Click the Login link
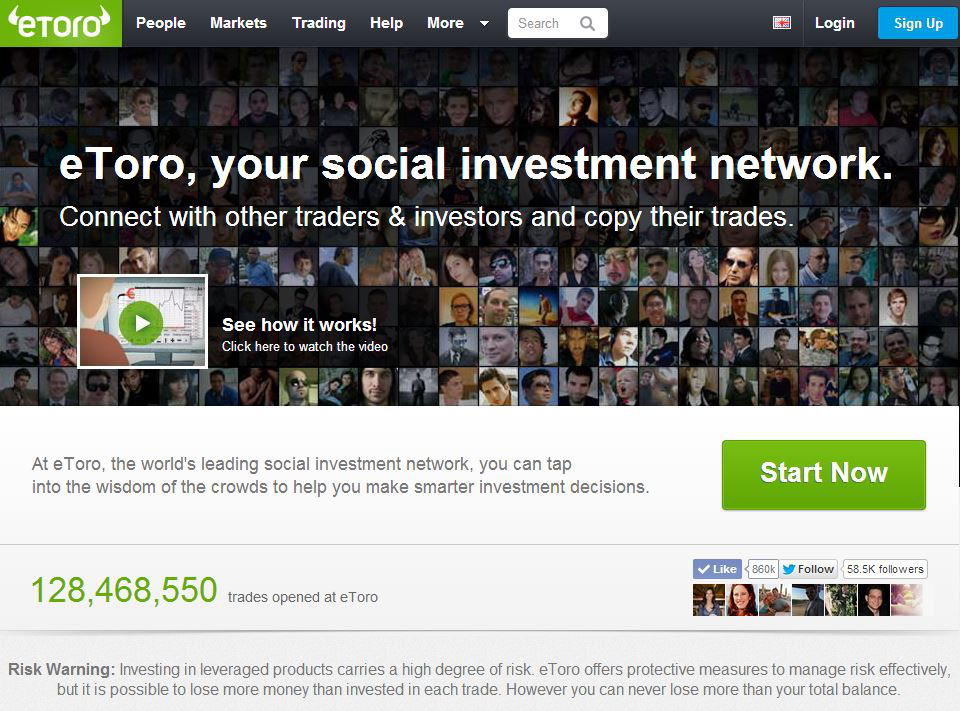The width and height of the screenshot is (960, 711). 834,23
